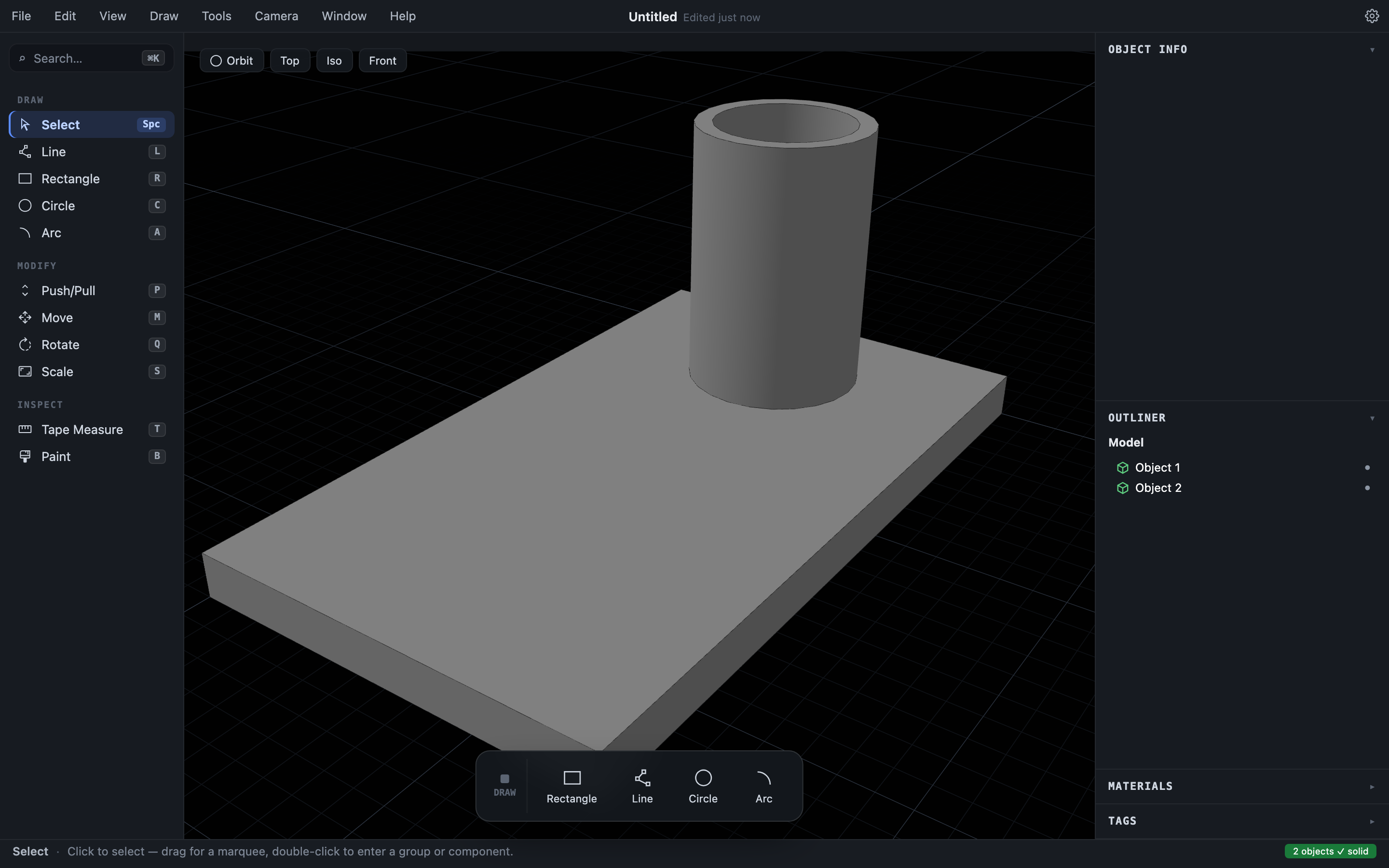Click the Model root in outliner
Viewport: 1389px width, 868px height.
(1126, 443)
